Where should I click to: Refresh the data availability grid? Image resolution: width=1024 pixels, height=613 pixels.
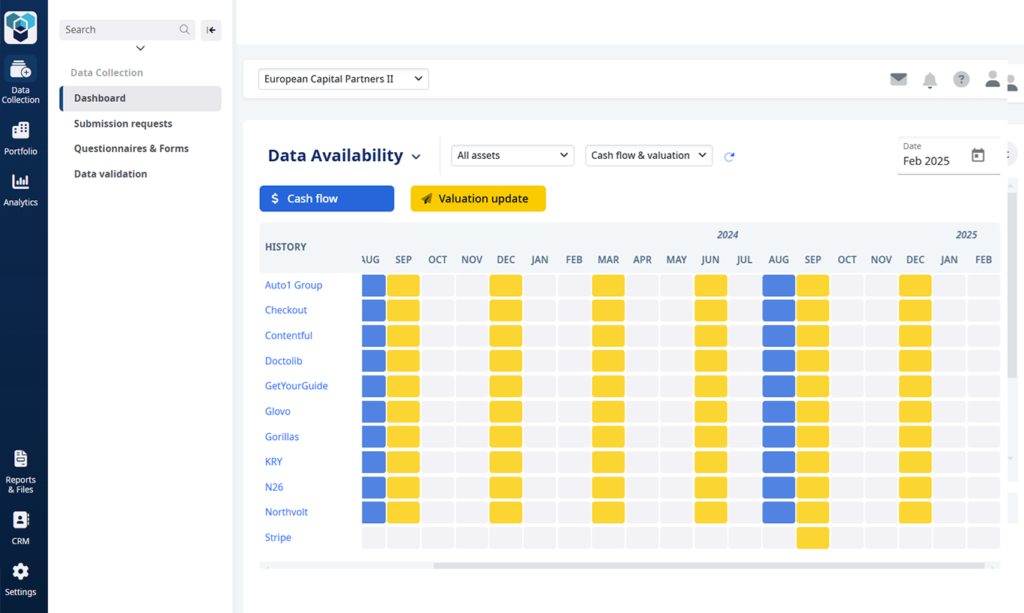pyautogui.click(x=729, y=156)
